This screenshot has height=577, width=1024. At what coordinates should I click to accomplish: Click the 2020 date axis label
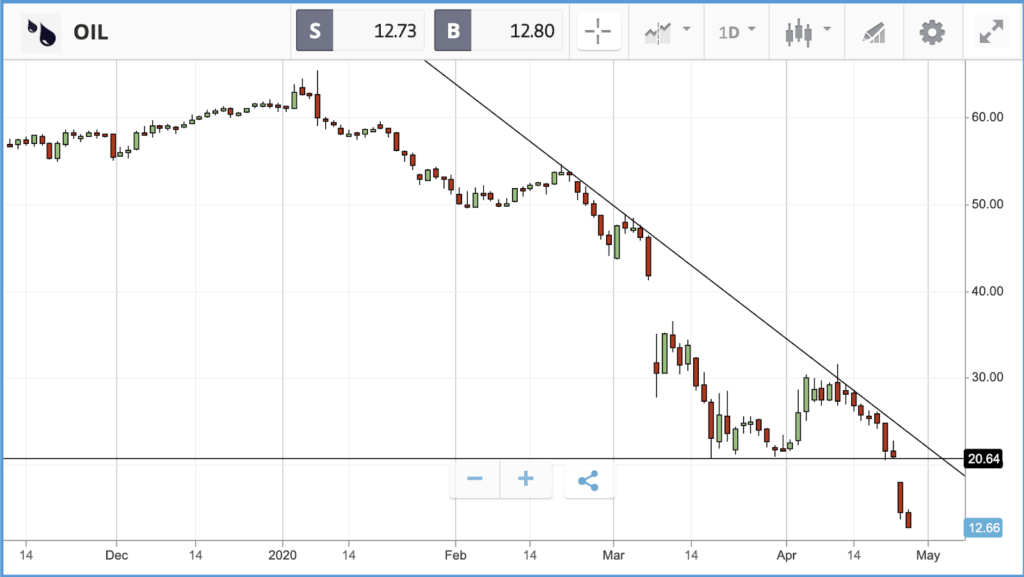pos(282,555)
